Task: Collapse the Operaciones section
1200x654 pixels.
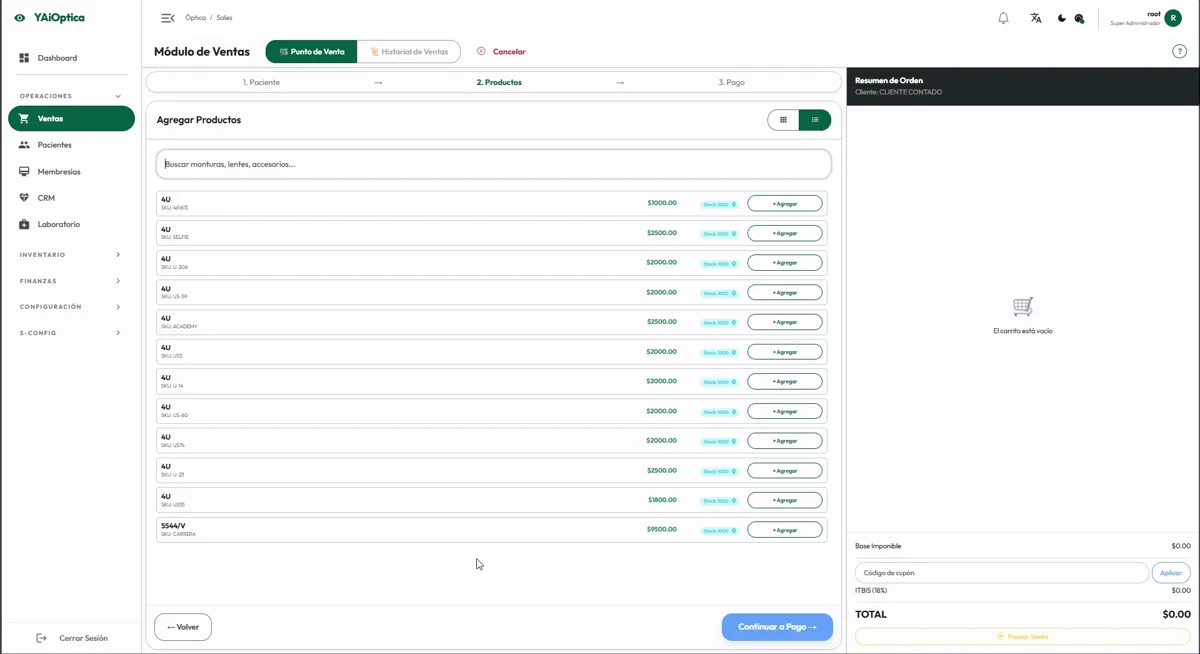Action: point(70,96)
